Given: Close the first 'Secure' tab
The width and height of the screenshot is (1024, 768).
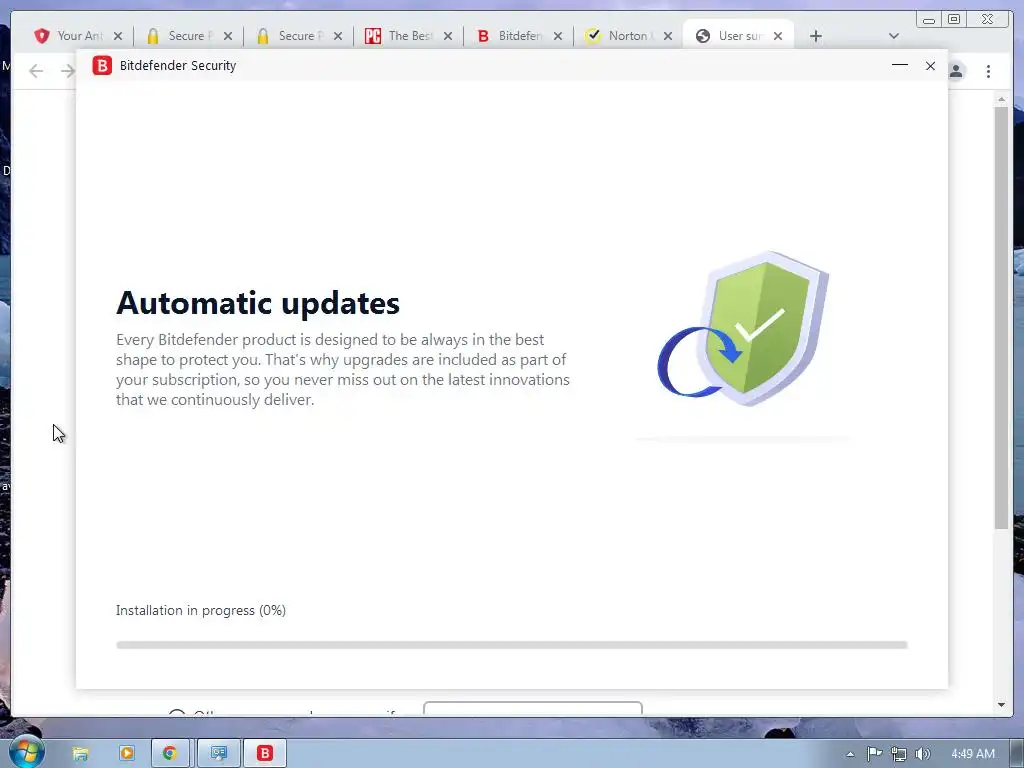Looking at the screenshot, I should 227,36.
